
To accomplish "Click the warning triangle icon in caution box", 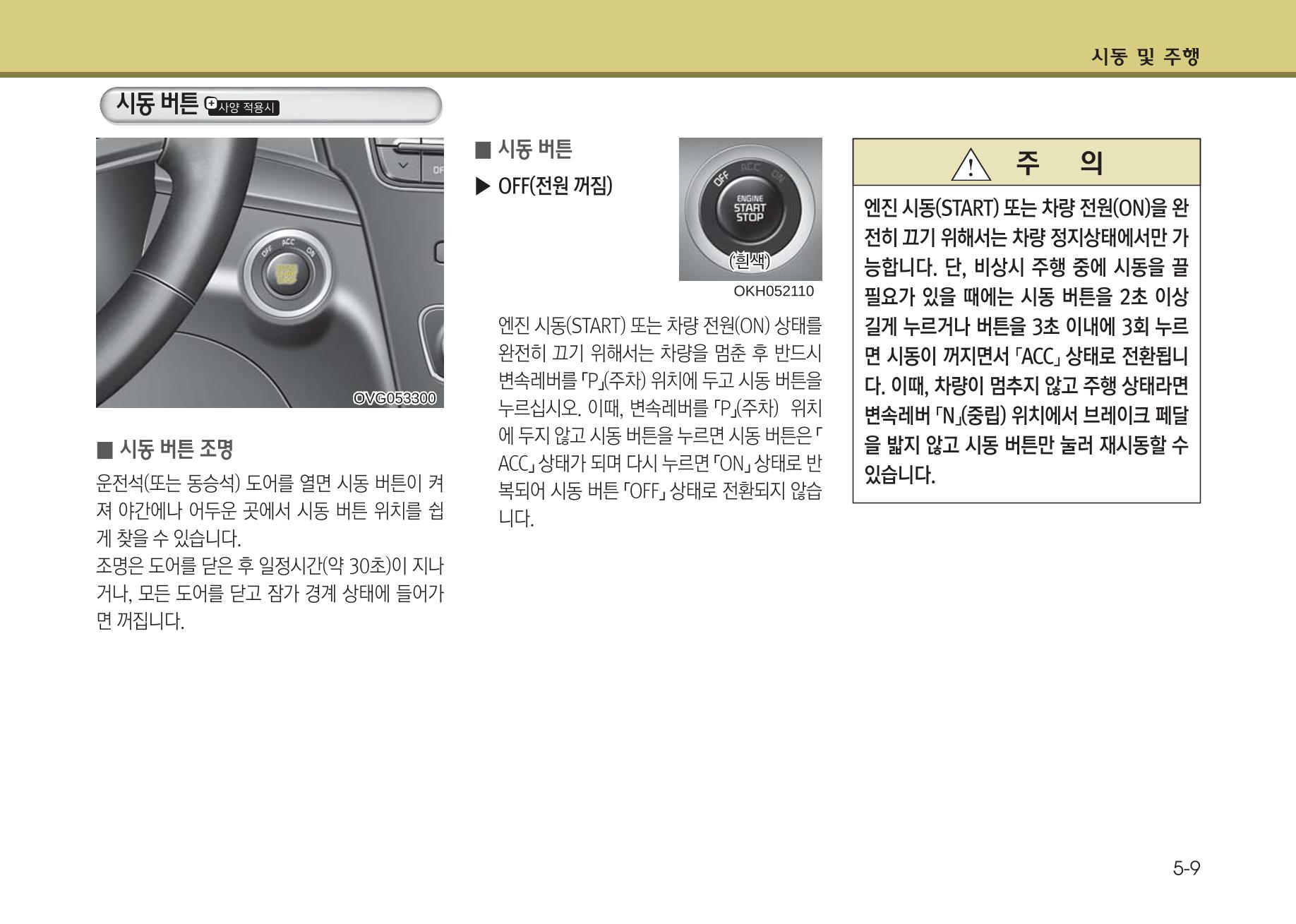I will click(971, 164).
